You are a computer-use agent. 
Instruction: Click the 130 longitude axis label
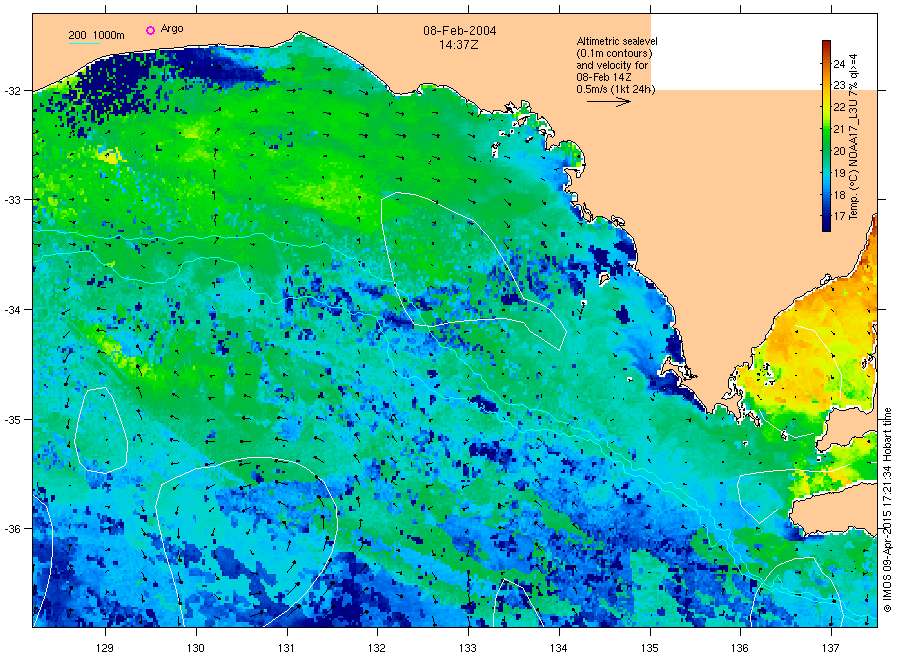tap(196, 648)
